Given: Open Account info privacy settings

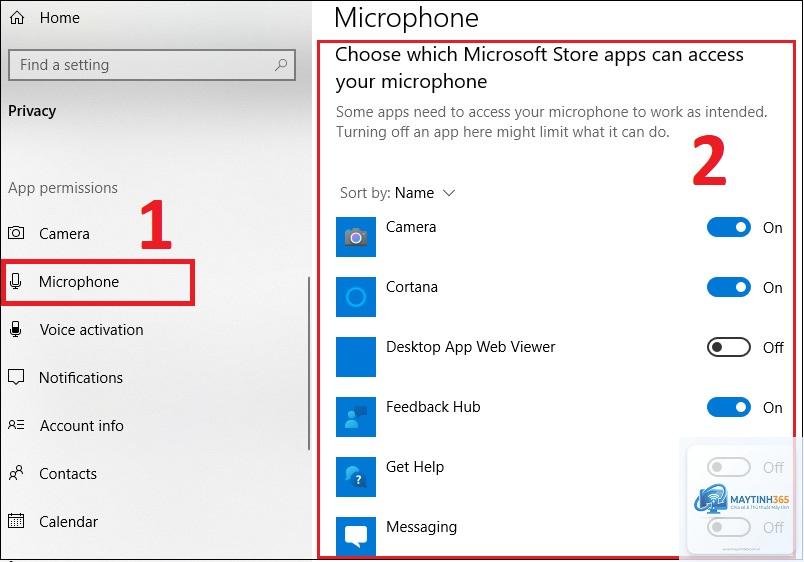Looking at the screenshot, I should click(82, 426).
